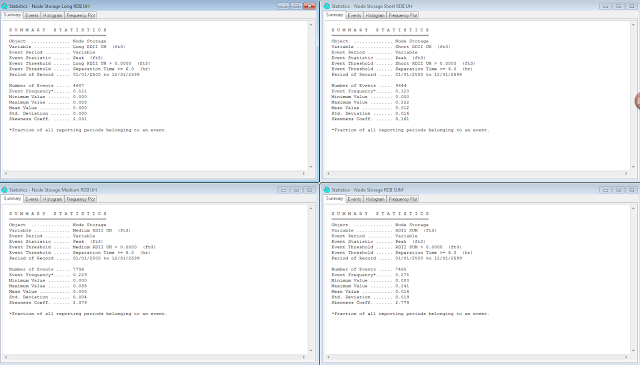This screenshot has width=640, height=365.
Task: Click scroll-up arrow in Short RDII UH window
Action: tap(633, 24)
